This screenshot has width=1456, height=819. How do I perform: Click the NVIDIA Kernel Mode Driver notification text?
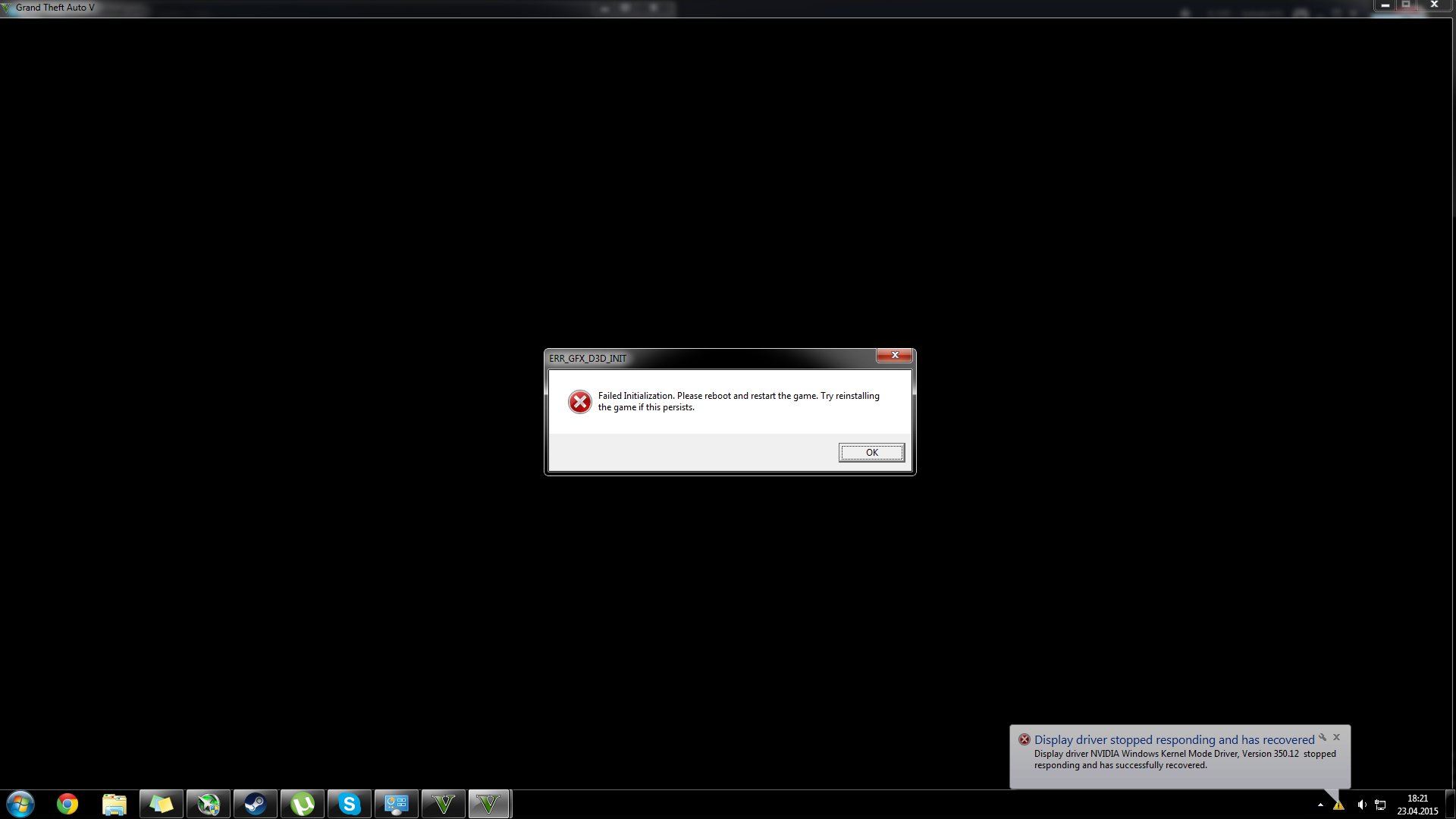point(1185,759)
